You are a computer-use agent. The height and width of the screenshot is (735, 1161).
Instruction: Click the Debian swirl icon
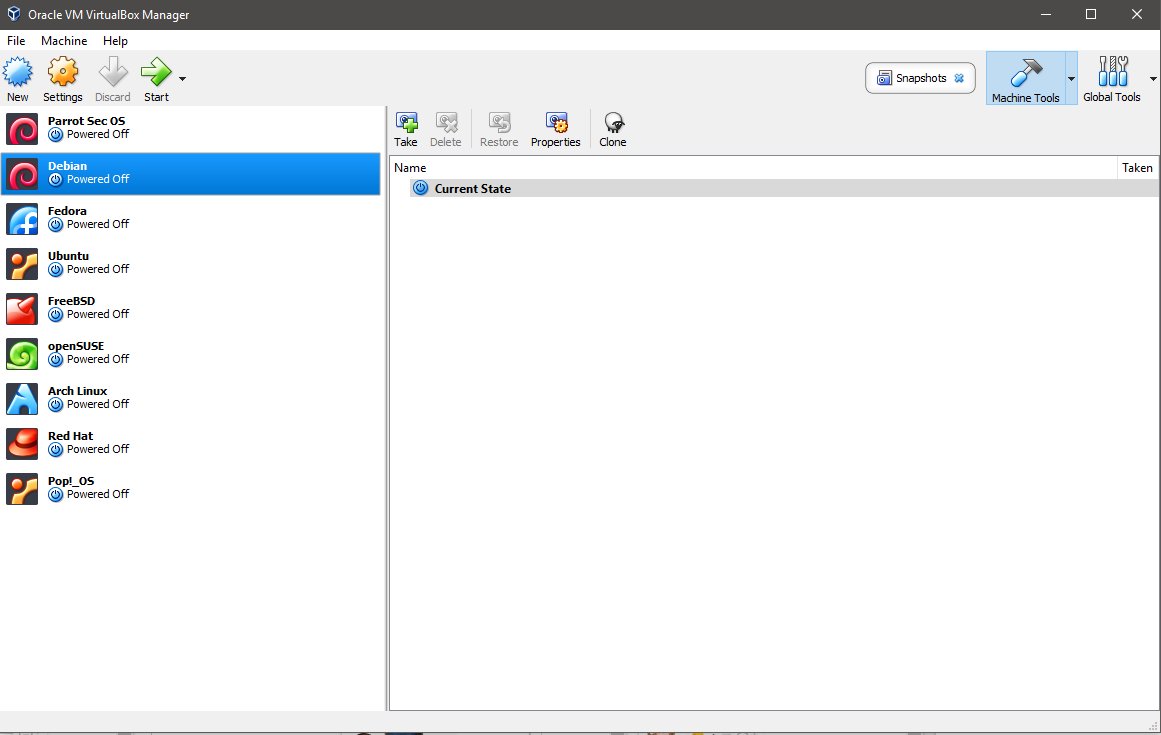(22, 174)
